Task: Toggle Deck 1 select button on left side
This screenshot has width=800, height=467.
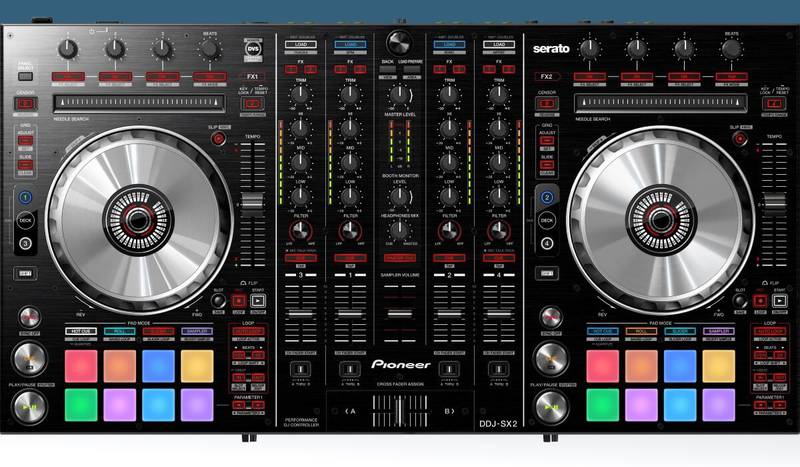Action: pyautogui.click(x=25, y=198)
